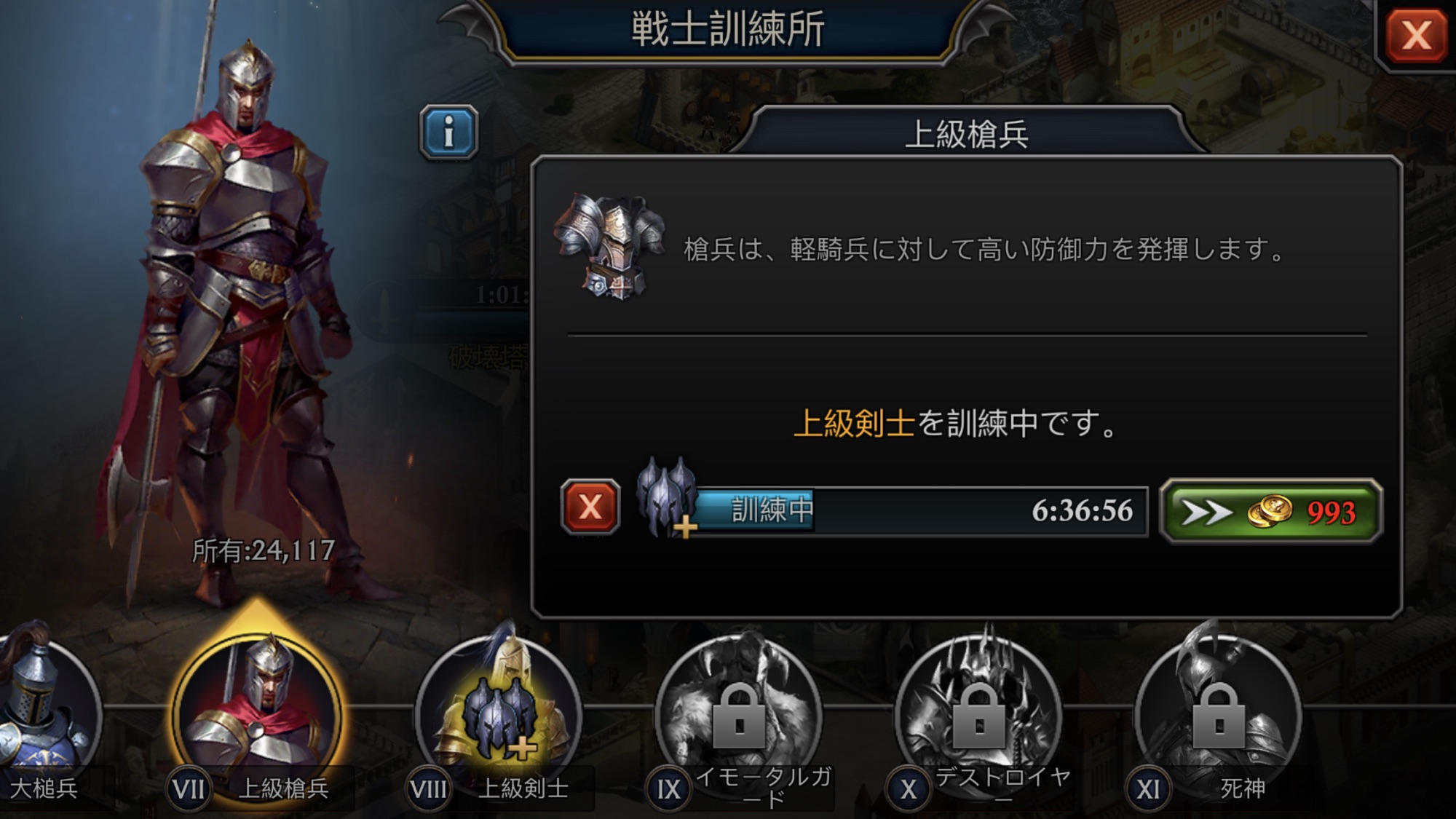The image size is (1456, 819).
Task: Click the highlighted 上級剣士 text link
Action: pos(854,423)
